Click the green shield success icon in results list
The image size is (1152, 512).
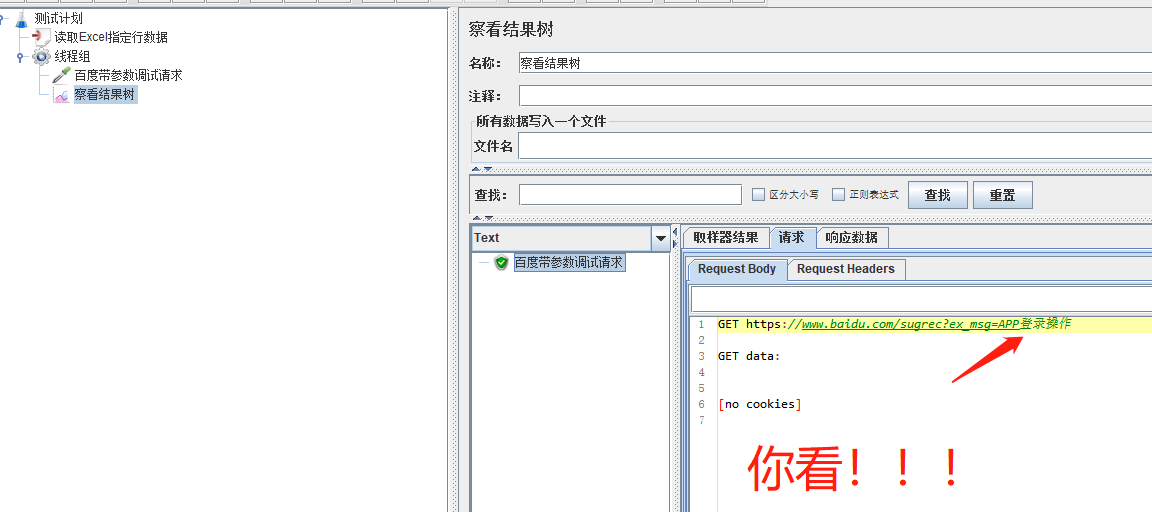(x=502, y=262)
